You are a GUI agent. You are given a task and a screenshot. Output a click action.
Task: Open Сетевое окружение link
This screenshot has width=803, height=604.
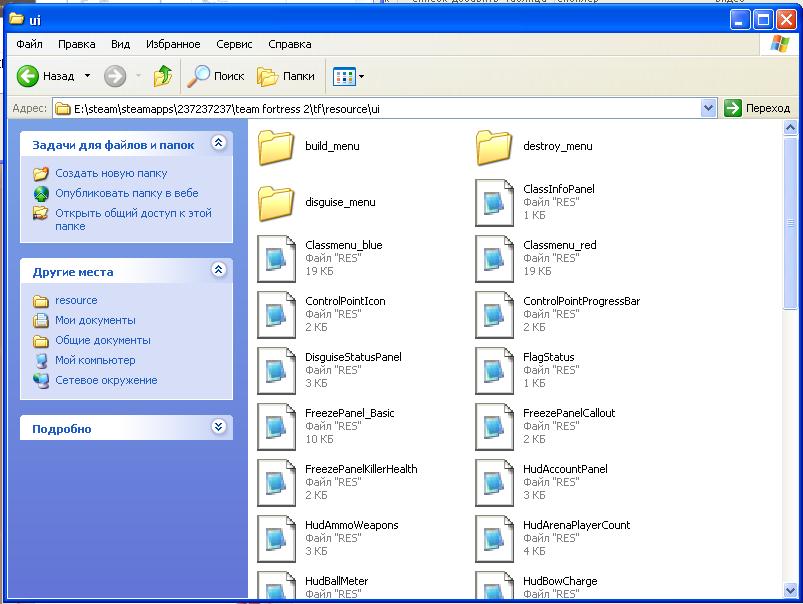[x=106, y=380]
